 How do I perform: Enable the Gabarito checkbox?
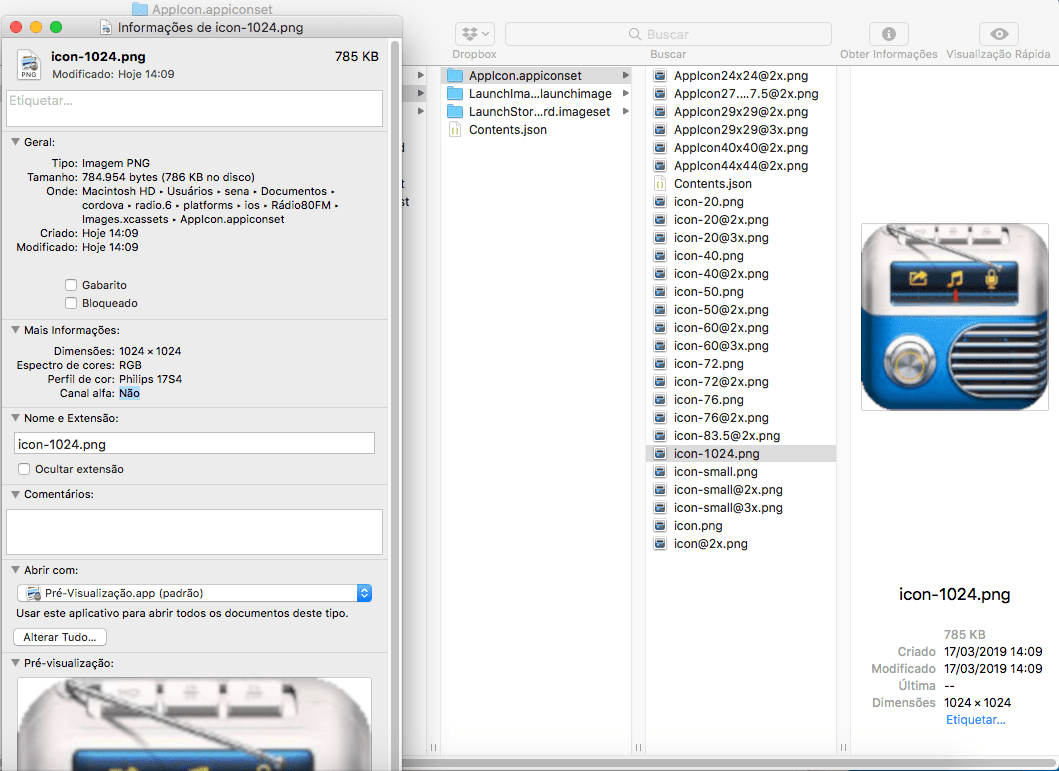(71, 284)
